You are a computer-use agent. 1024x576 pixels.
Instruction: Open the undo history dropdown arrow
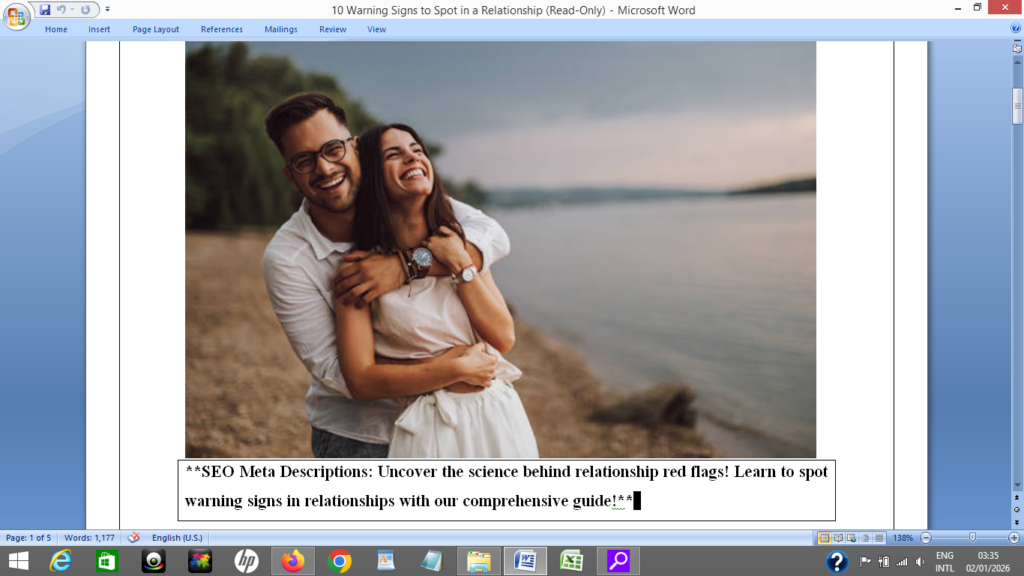click(72, 9)
